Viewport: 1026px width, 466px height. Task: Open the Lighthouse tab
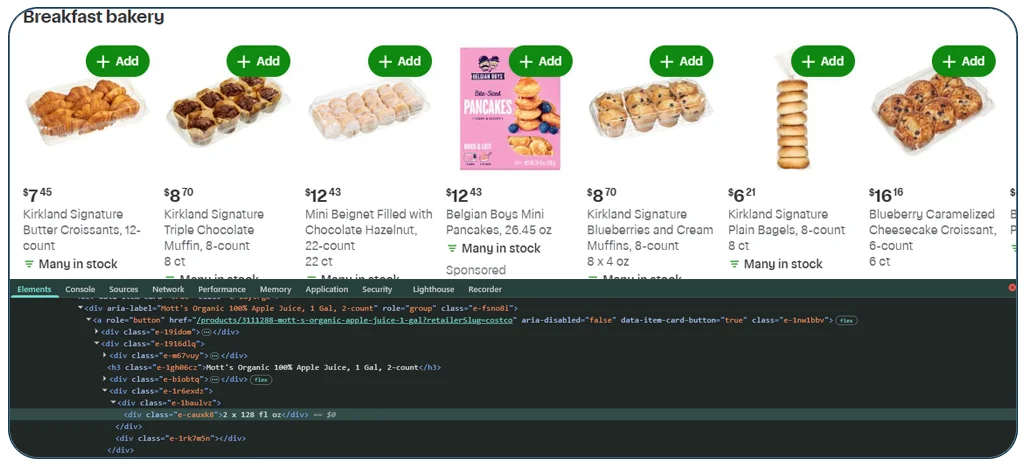433,289
